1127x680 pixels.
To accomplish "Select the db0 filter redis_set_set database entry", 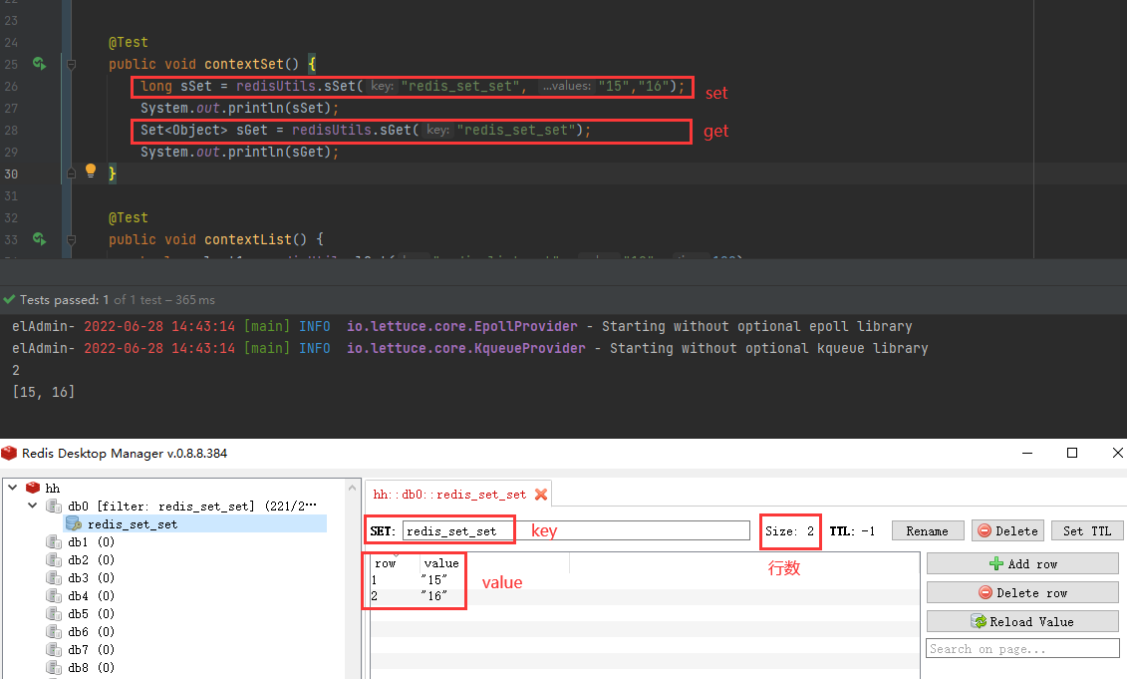I will click(192, 506).
